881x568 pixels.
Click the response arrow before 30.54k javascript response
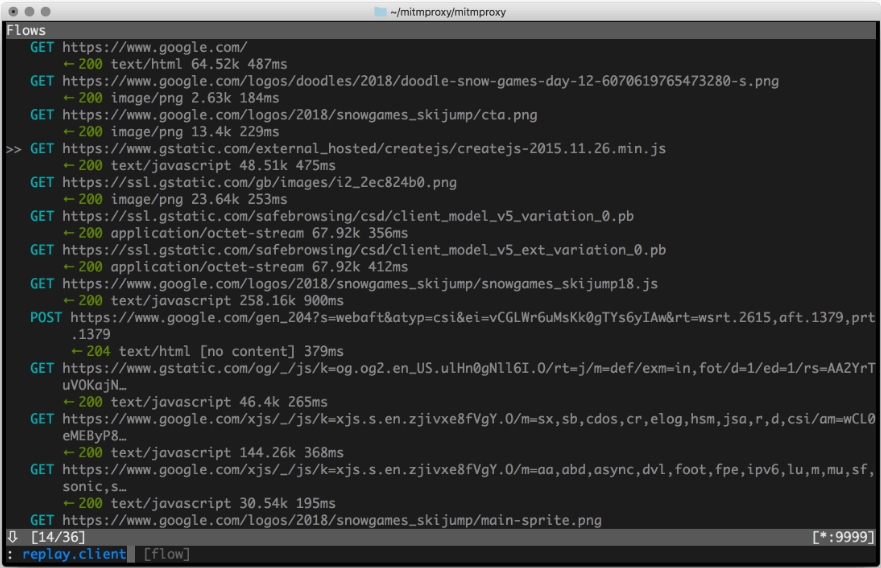point(69,504)
